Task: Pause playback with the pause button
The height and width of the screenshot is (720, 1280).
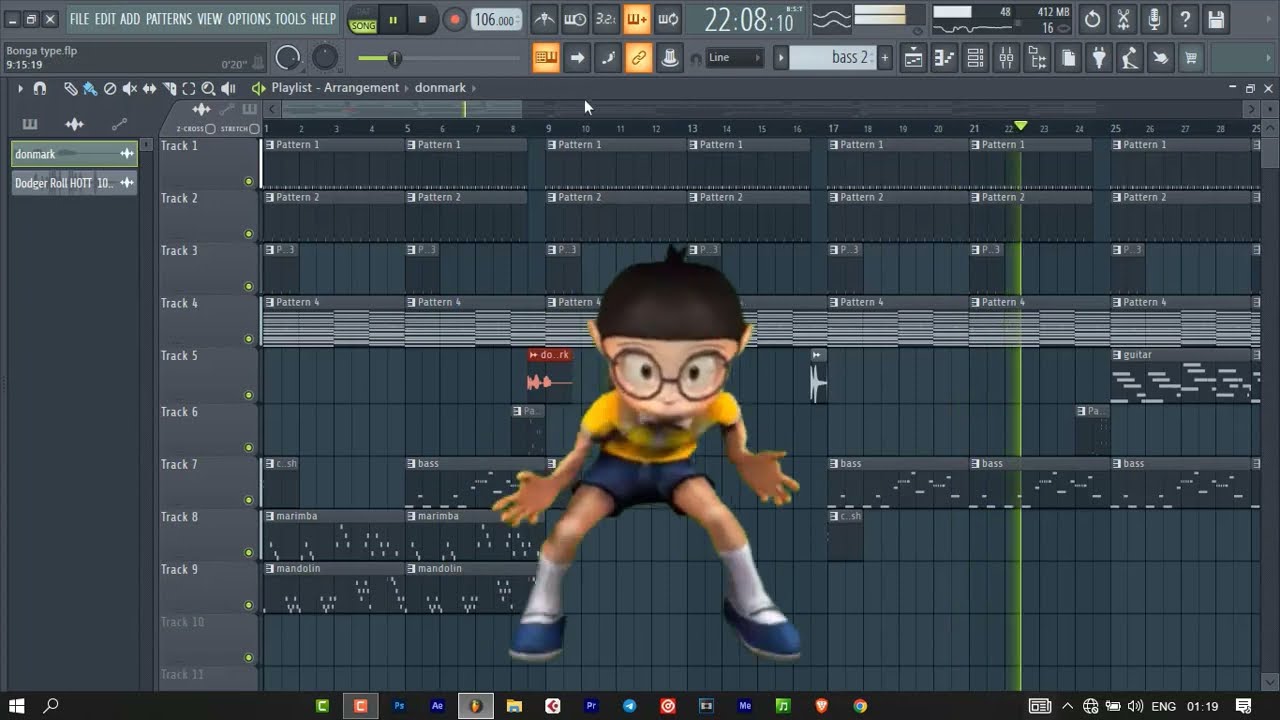Action: click(393, 19)
